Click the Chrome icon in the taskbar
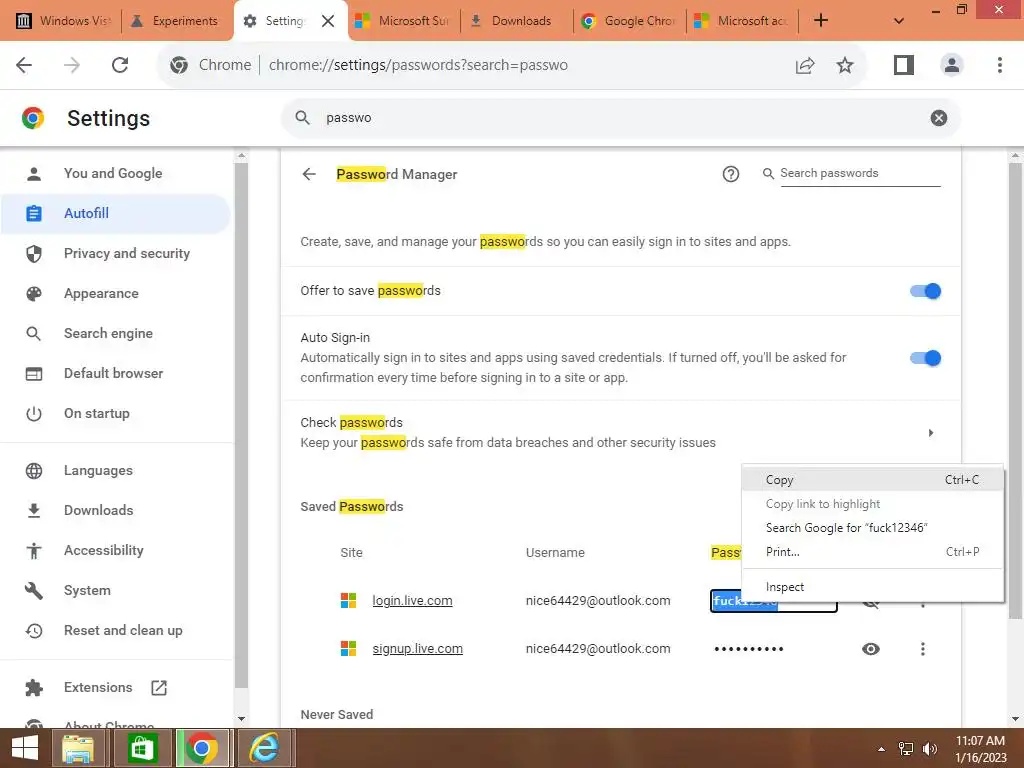The image size is (1024, 768). pyautogui.click(x=202, y=748)
